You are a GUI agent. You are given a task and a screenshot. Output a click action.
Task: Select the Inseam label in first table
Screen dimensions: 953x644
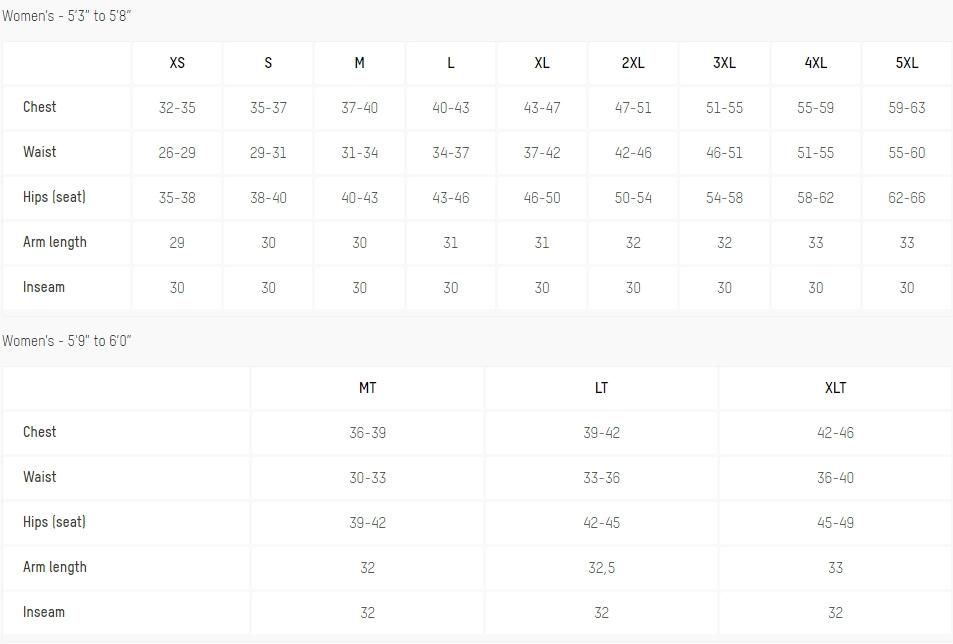(x=44, y=287)
